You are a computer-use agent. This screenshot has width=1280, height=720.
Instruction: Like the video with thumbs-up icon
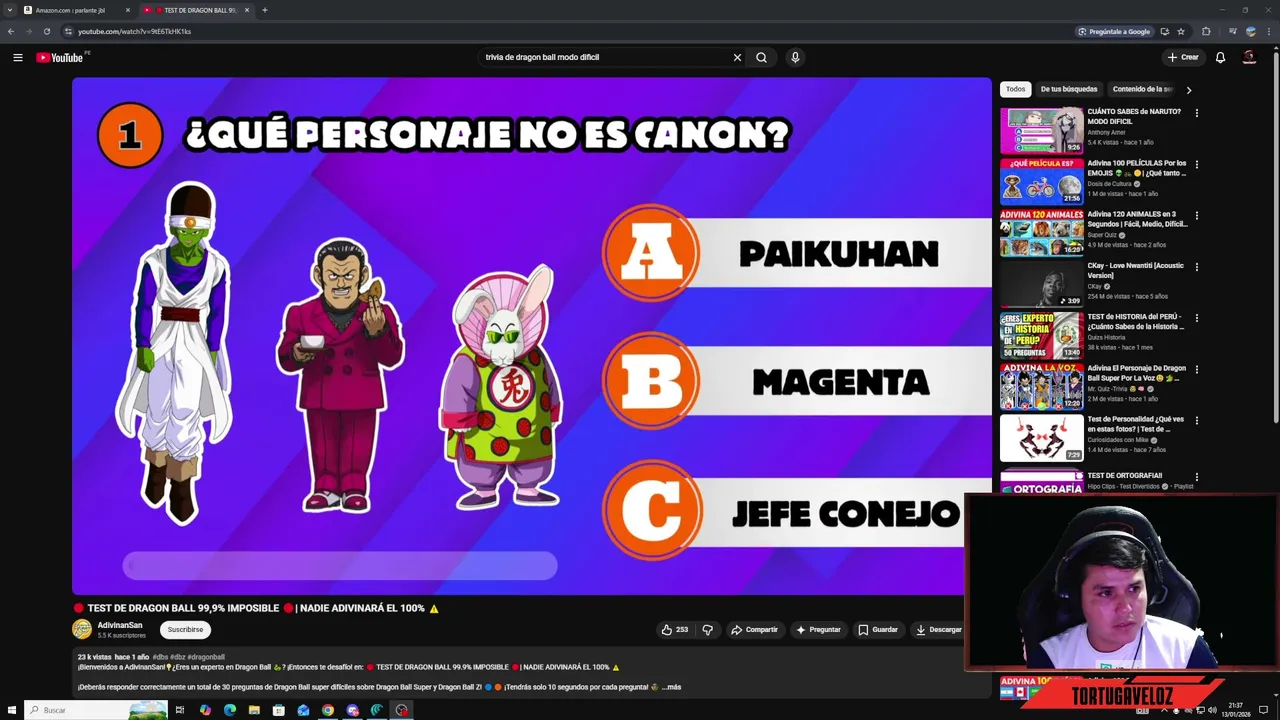pos(674,629)
